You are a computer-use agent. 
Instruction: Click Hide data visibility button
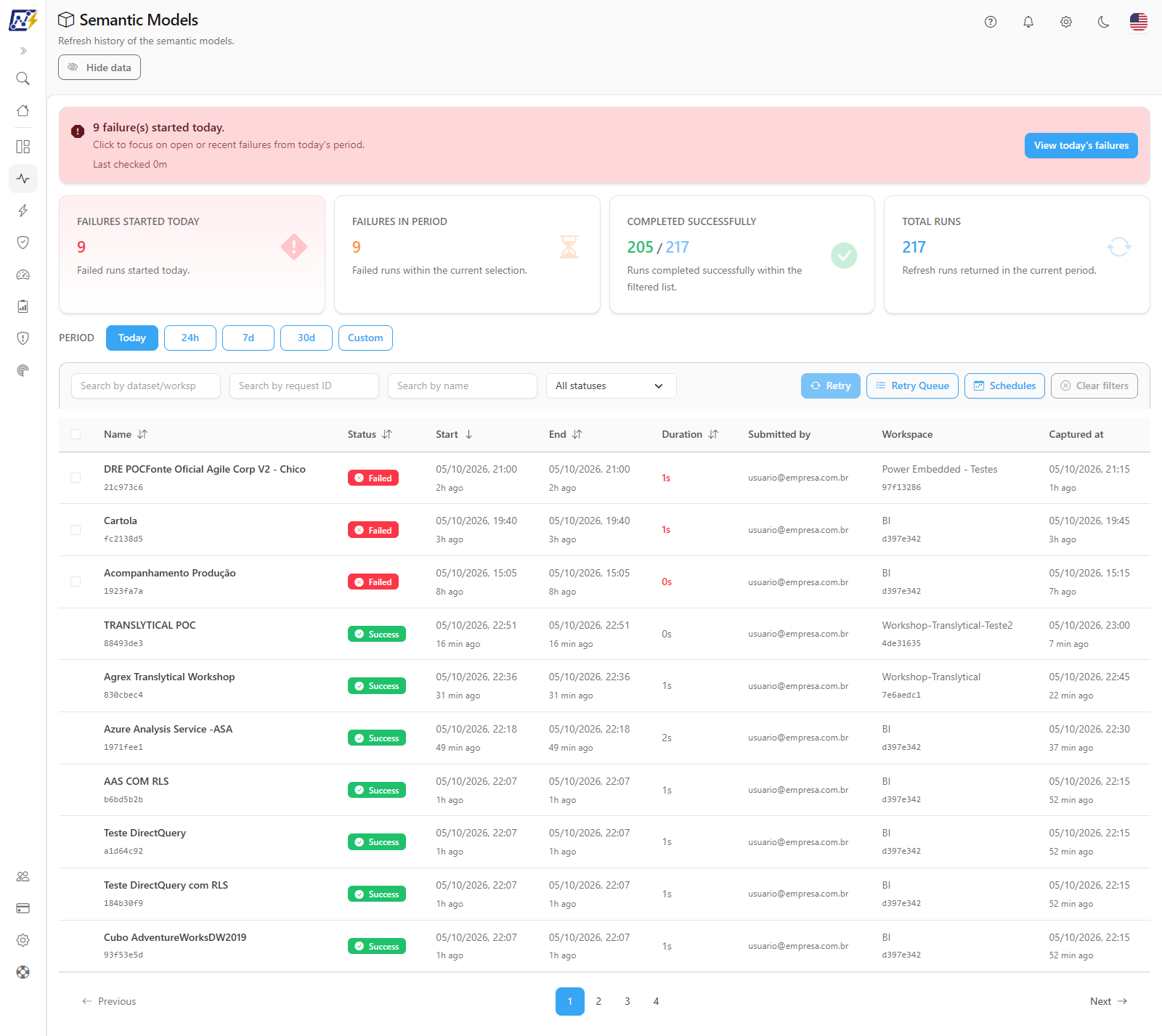(99, 68)
